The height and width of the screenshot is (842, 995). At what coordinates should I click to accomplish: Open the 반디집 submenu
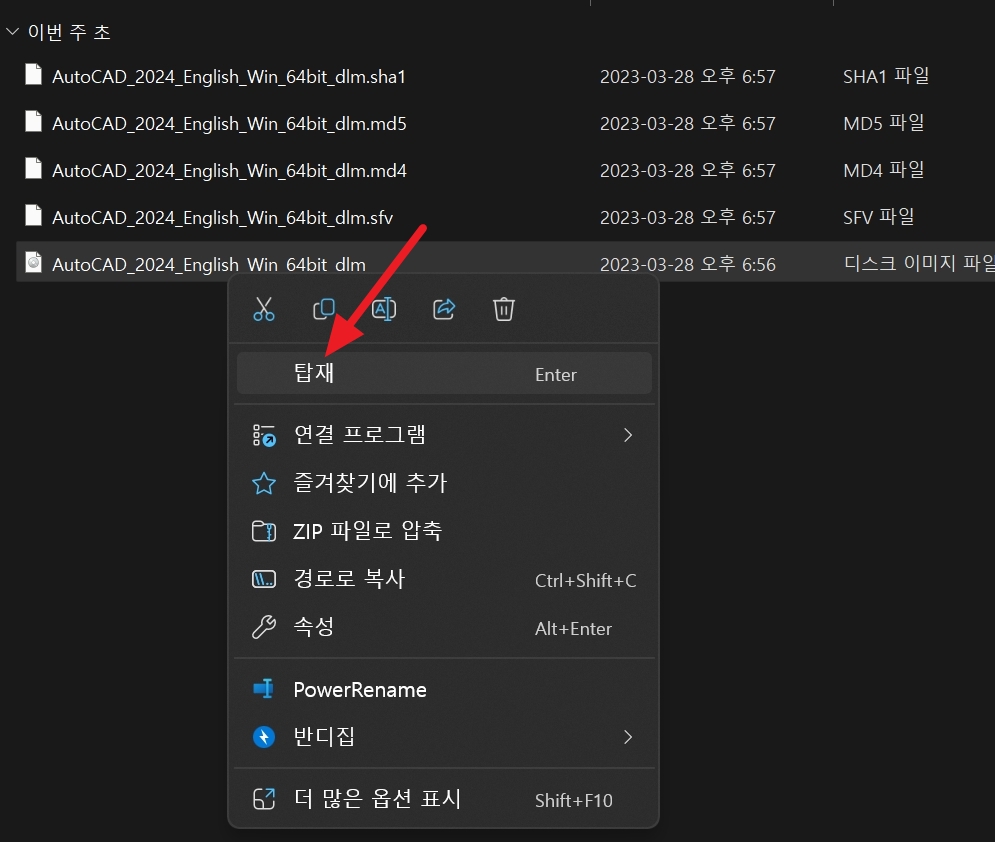click(444, 737)
